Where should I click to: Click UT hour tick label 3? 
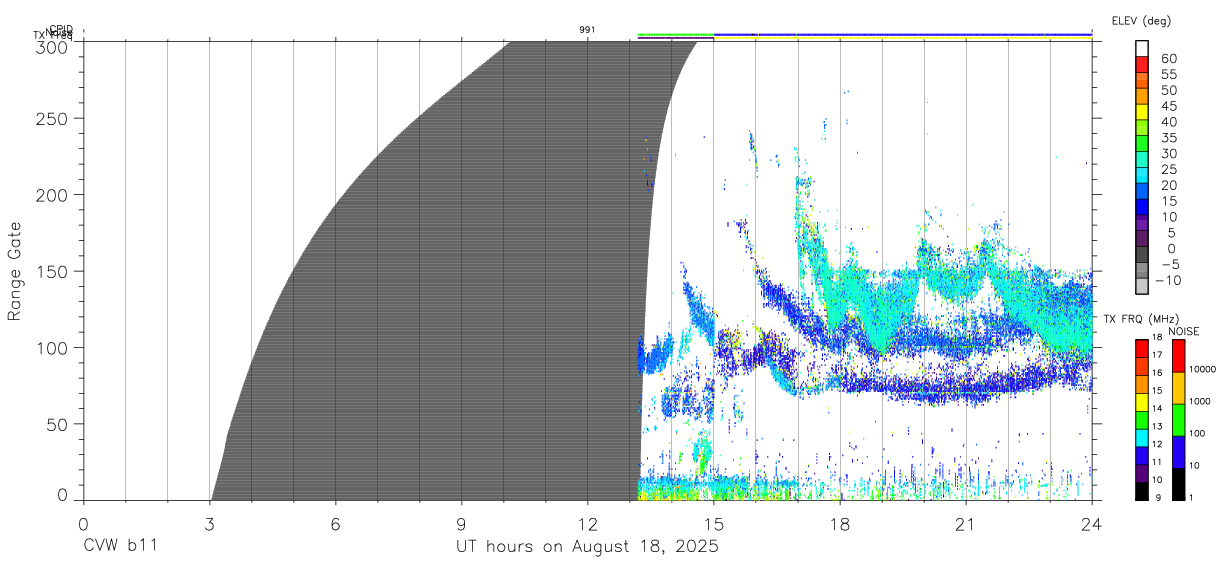pyautogui.click(x=209, y=524)
